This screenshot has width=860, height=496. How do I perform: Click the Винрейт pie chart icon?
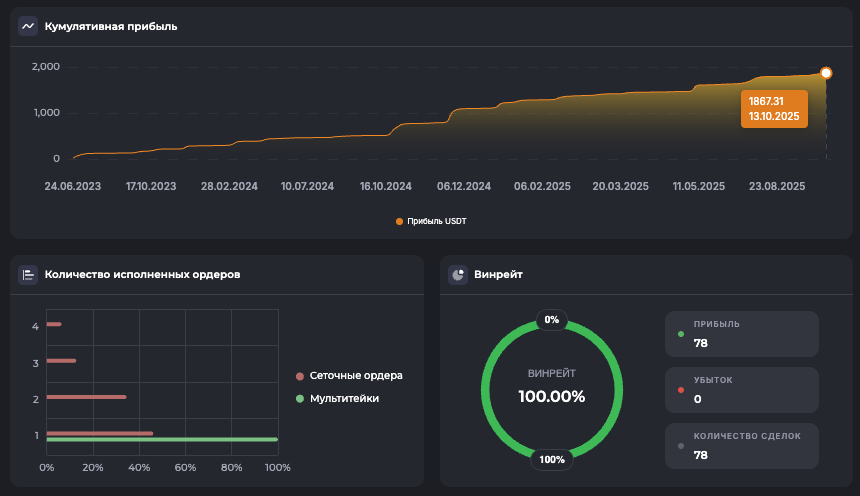[458, 274]
